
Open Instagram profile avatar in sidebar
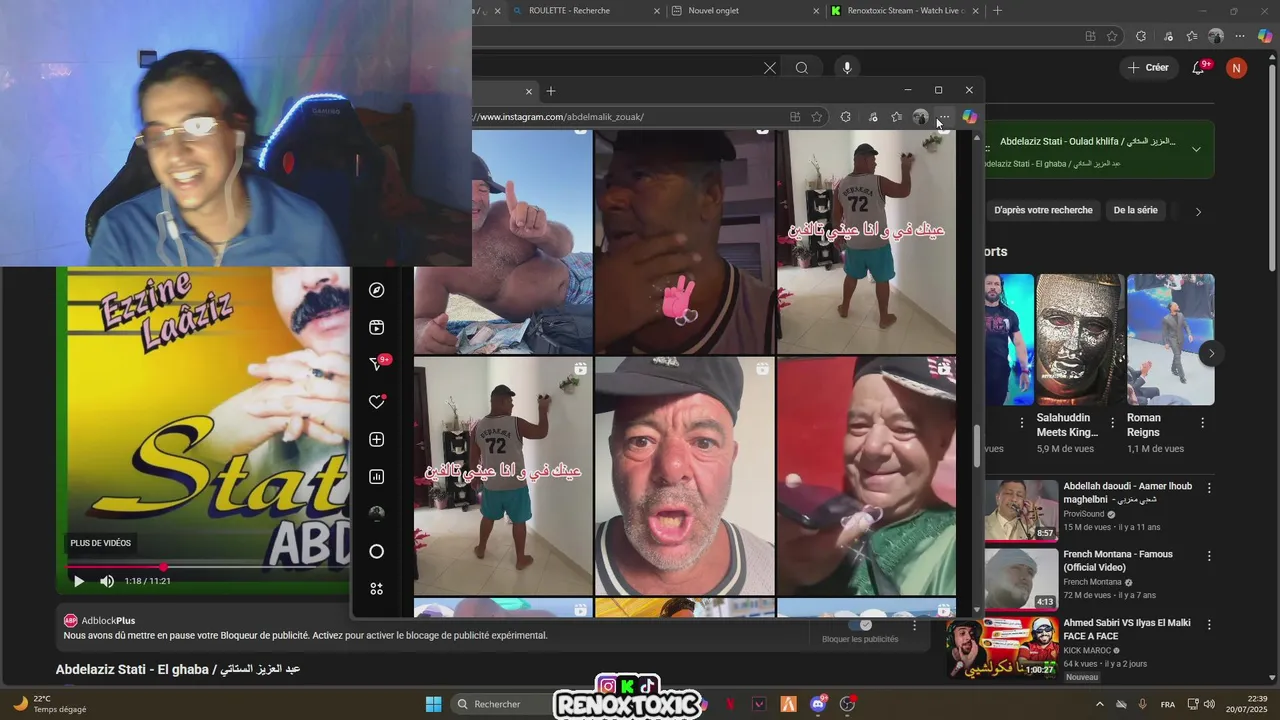[x=377, y=514]
